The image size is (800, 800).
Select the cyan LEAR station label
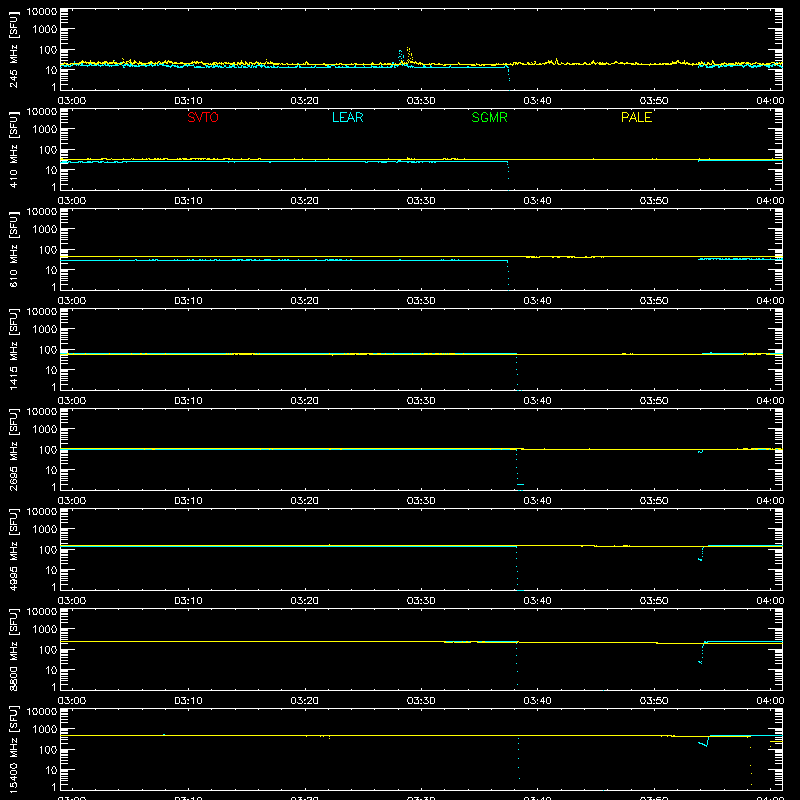[347, 117]
